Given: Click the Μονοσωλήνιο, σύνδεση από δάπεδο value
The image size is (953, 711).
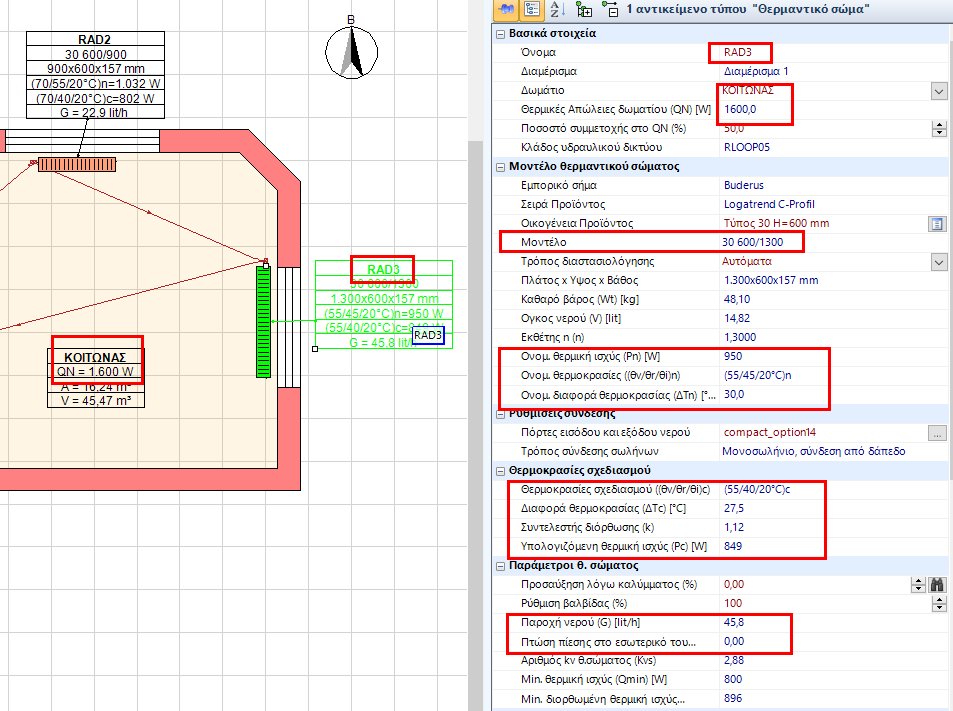Looking at the screenshot, I should point(813,452).
